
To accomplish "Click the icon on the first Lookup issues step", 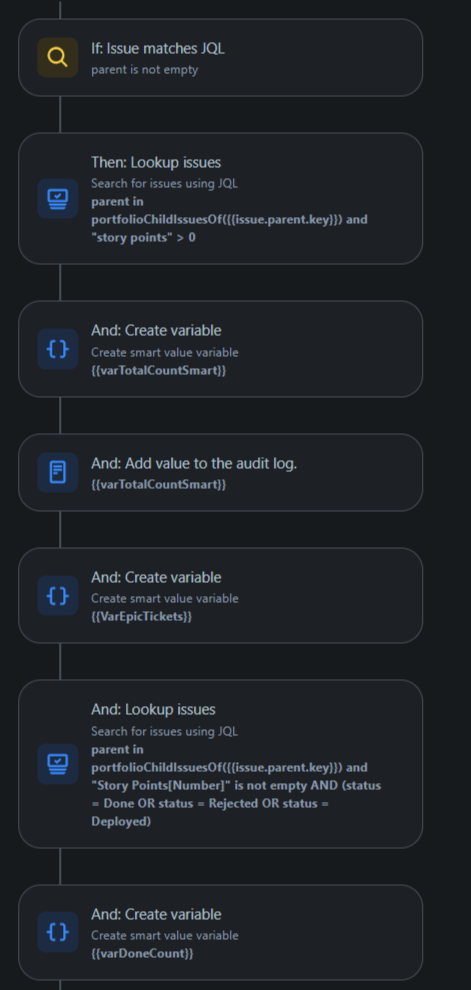I will [57, 198].
